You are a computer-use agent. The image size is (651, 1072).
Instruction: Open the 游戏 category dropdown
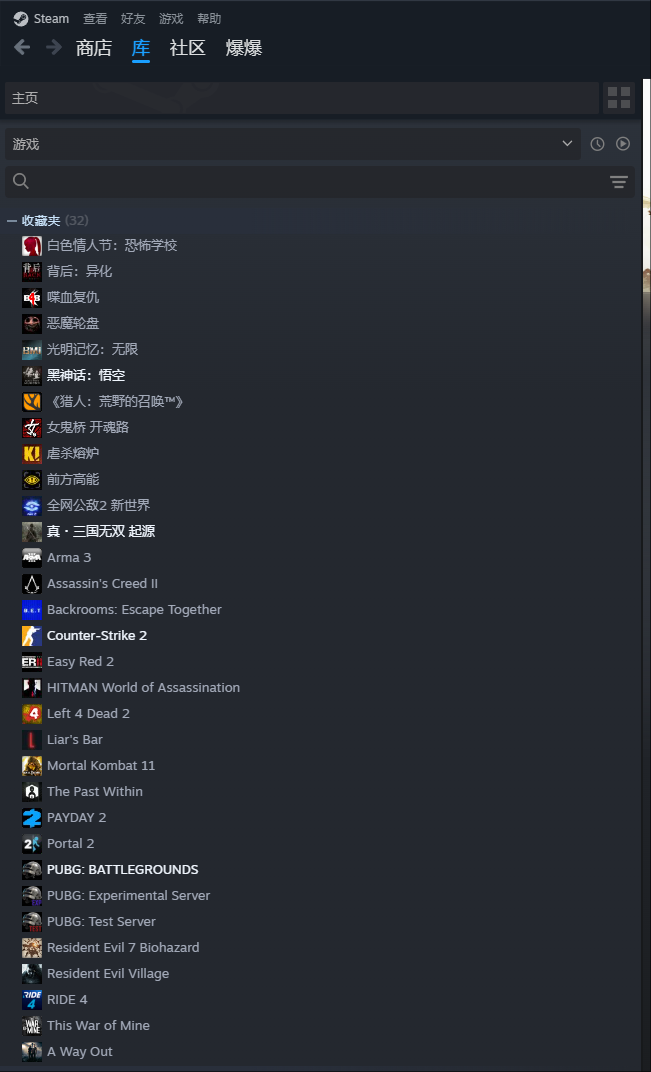(x=293, y=144)
